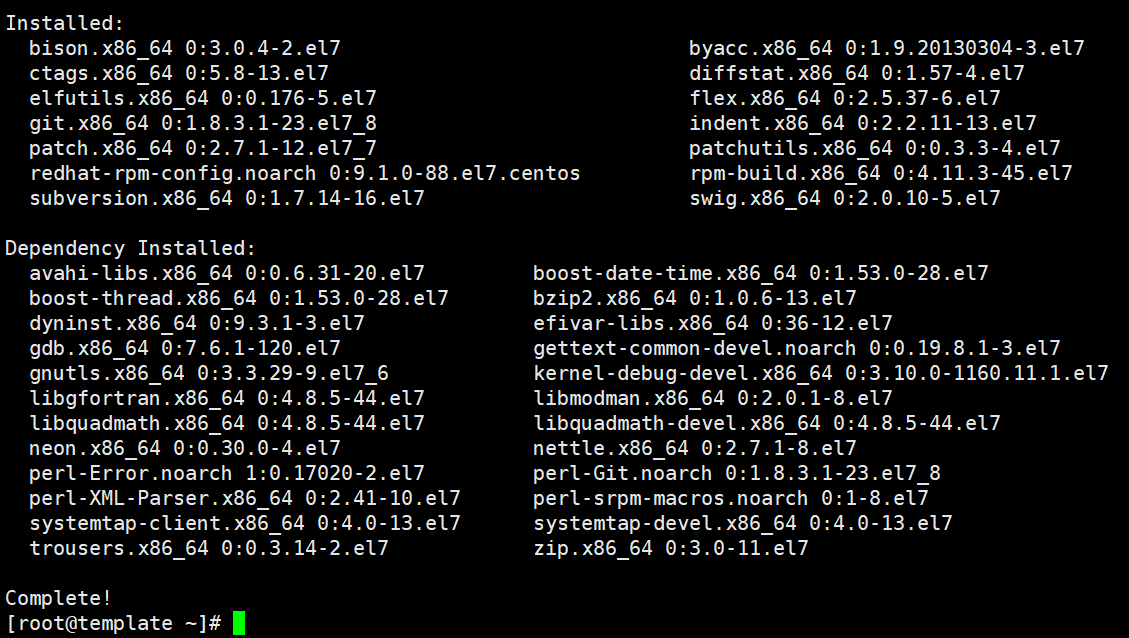
Task: Click the systemtap-client.x86_64 entry
Action: point(245,523)
